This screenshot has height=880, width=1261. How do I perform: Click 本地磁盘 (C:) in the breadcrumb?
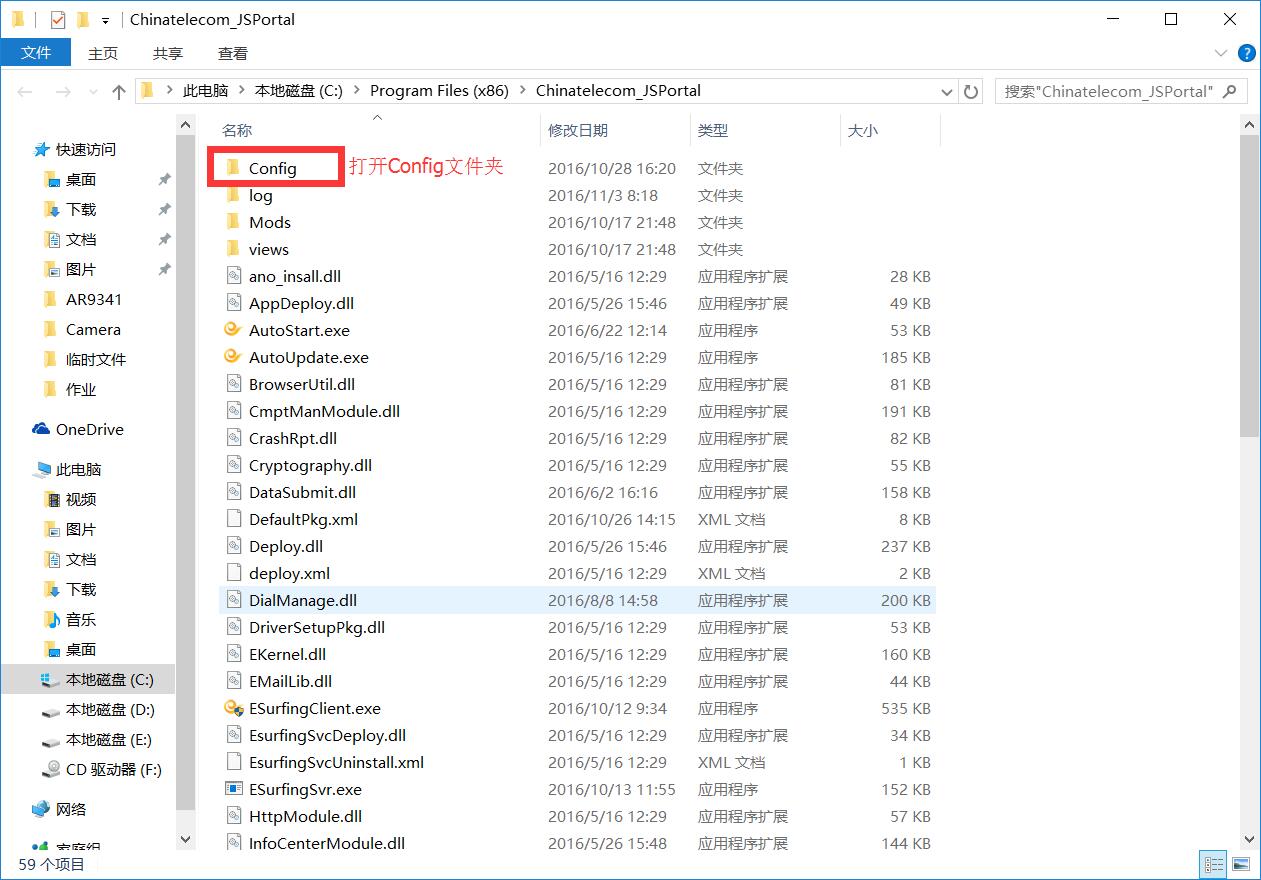point(298,91)
